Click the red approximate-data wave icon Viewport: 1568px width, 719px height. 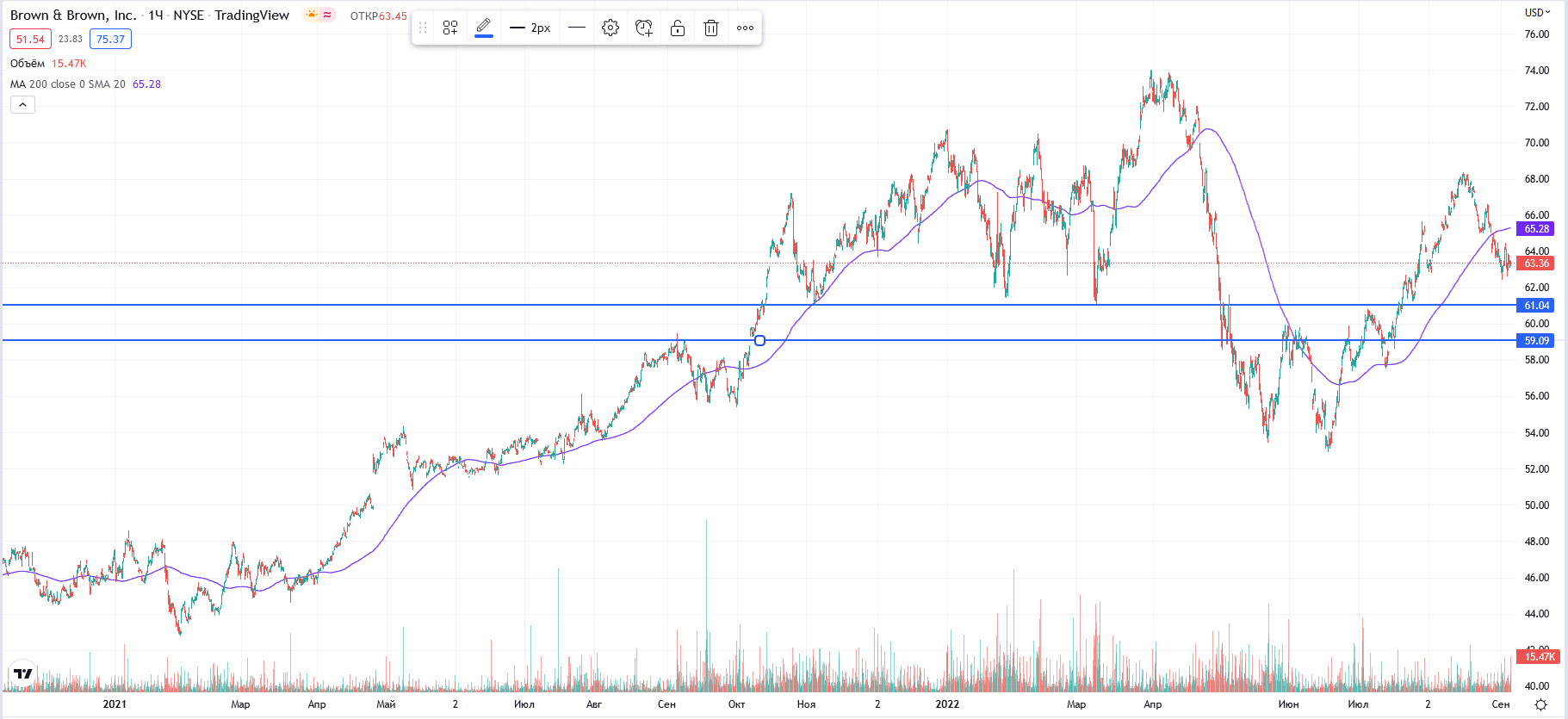click(x=327, y=15)
